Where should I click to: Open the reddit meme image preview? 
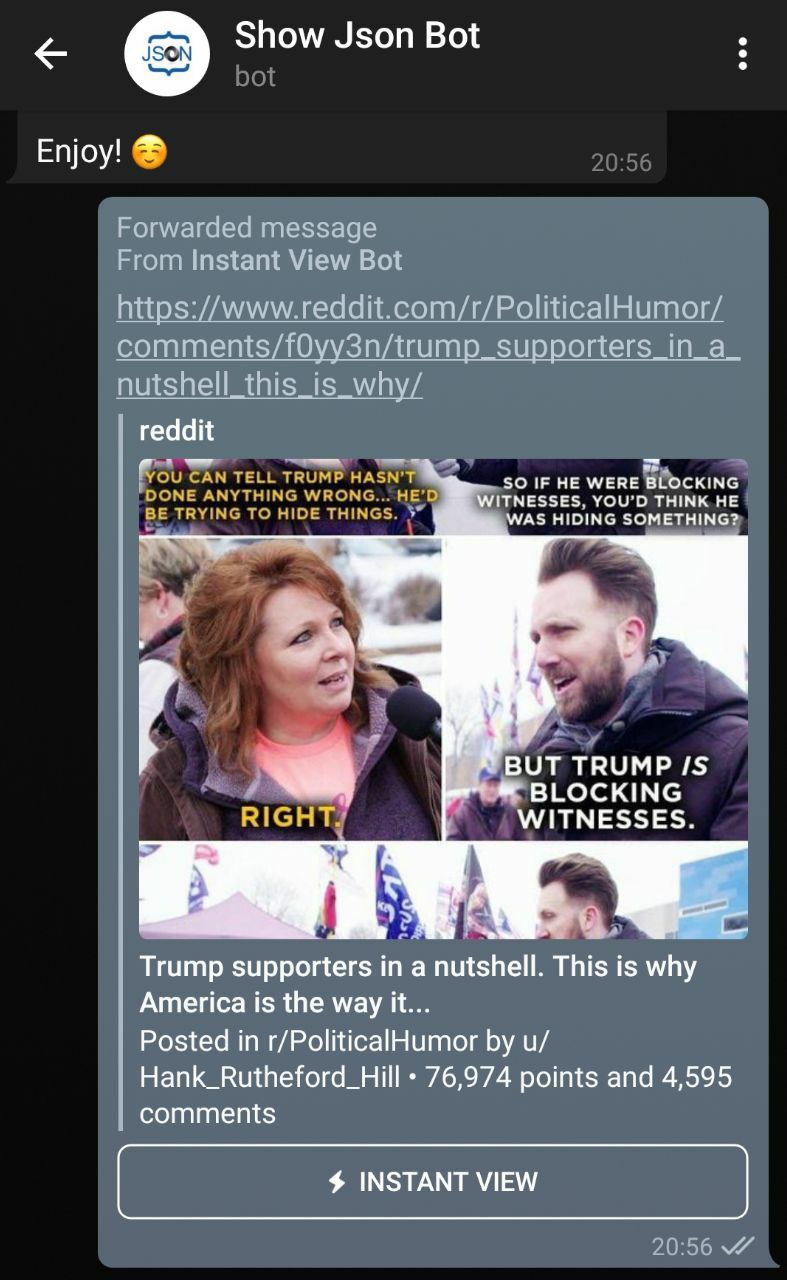[443, 699]
